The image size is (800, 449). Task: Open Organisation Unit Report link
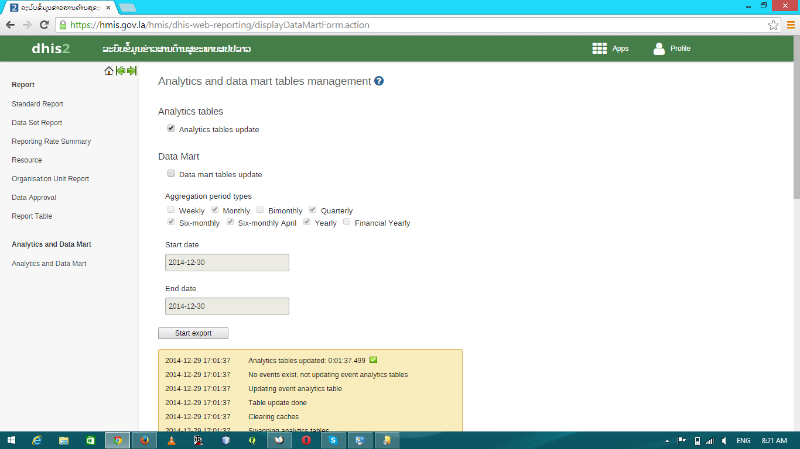coord(50,179)
